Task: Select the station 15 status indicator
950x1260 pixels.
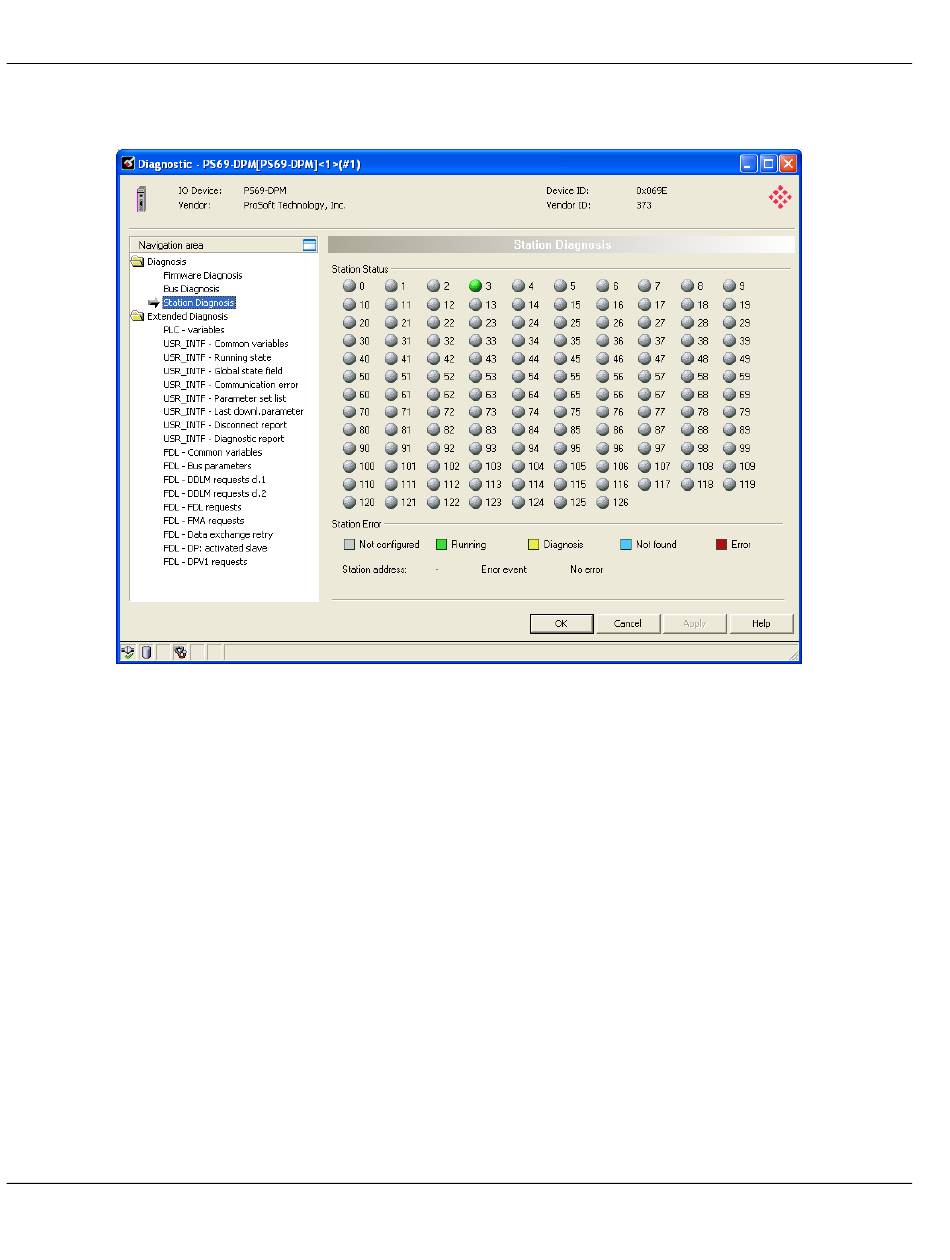Action: click(x=561, y=305)
